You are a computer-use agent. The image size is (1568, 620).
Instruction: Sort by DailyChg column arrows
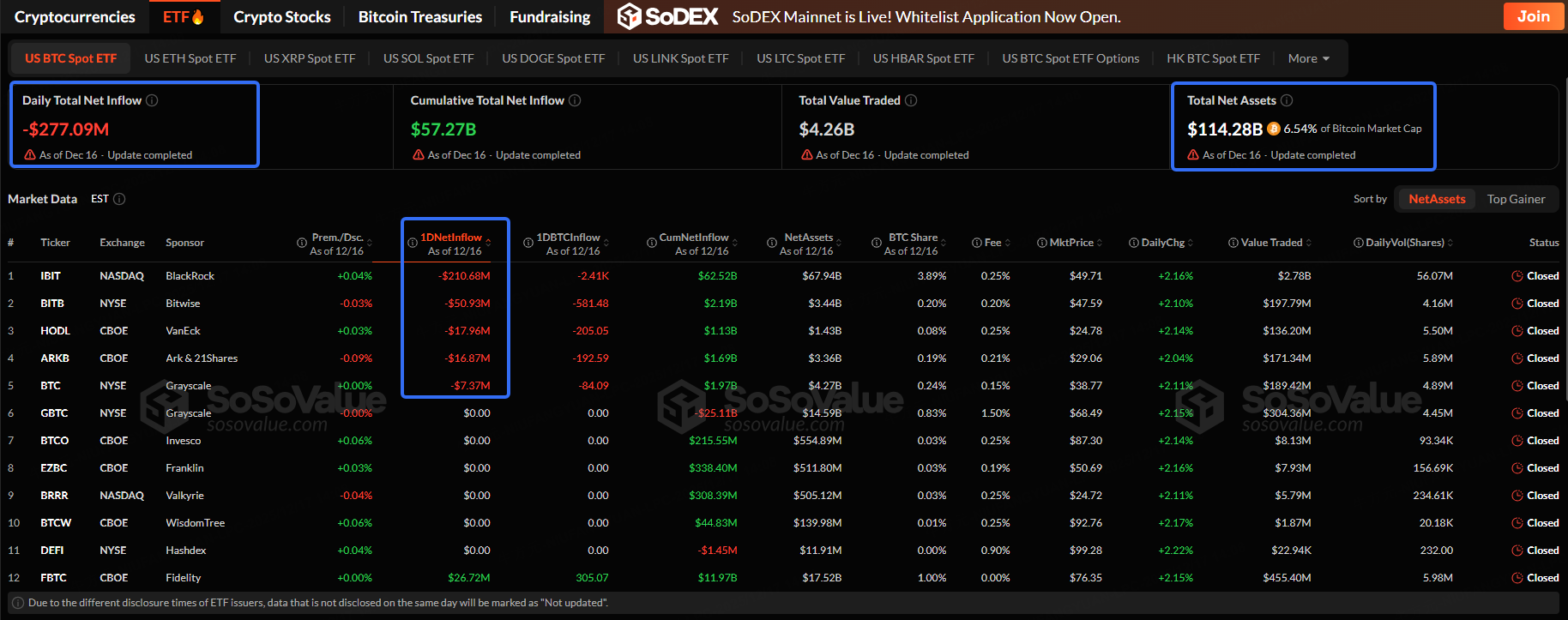click(x=1191, y=243)
